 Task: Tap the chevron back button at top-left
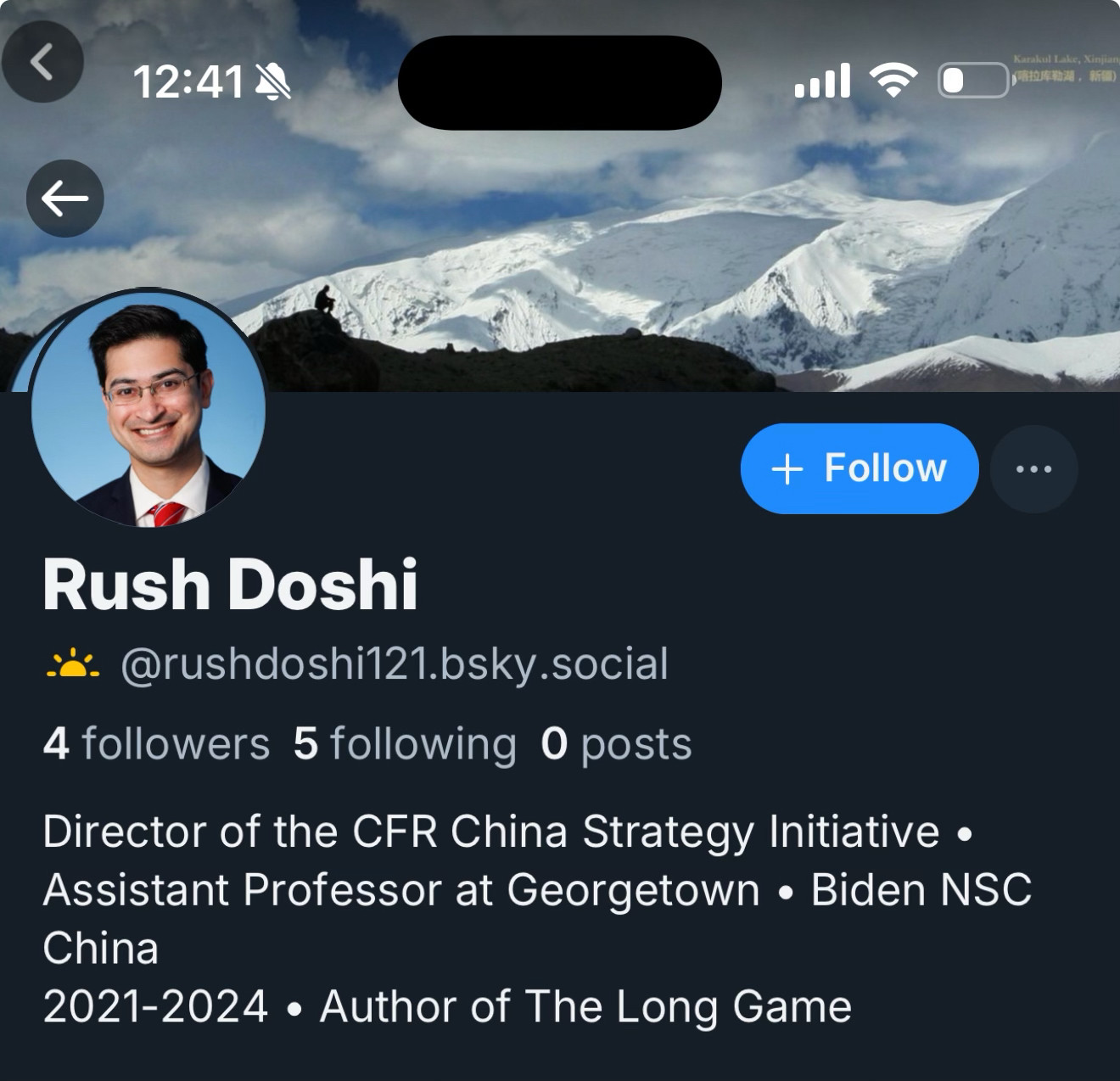tap(42, 62)
